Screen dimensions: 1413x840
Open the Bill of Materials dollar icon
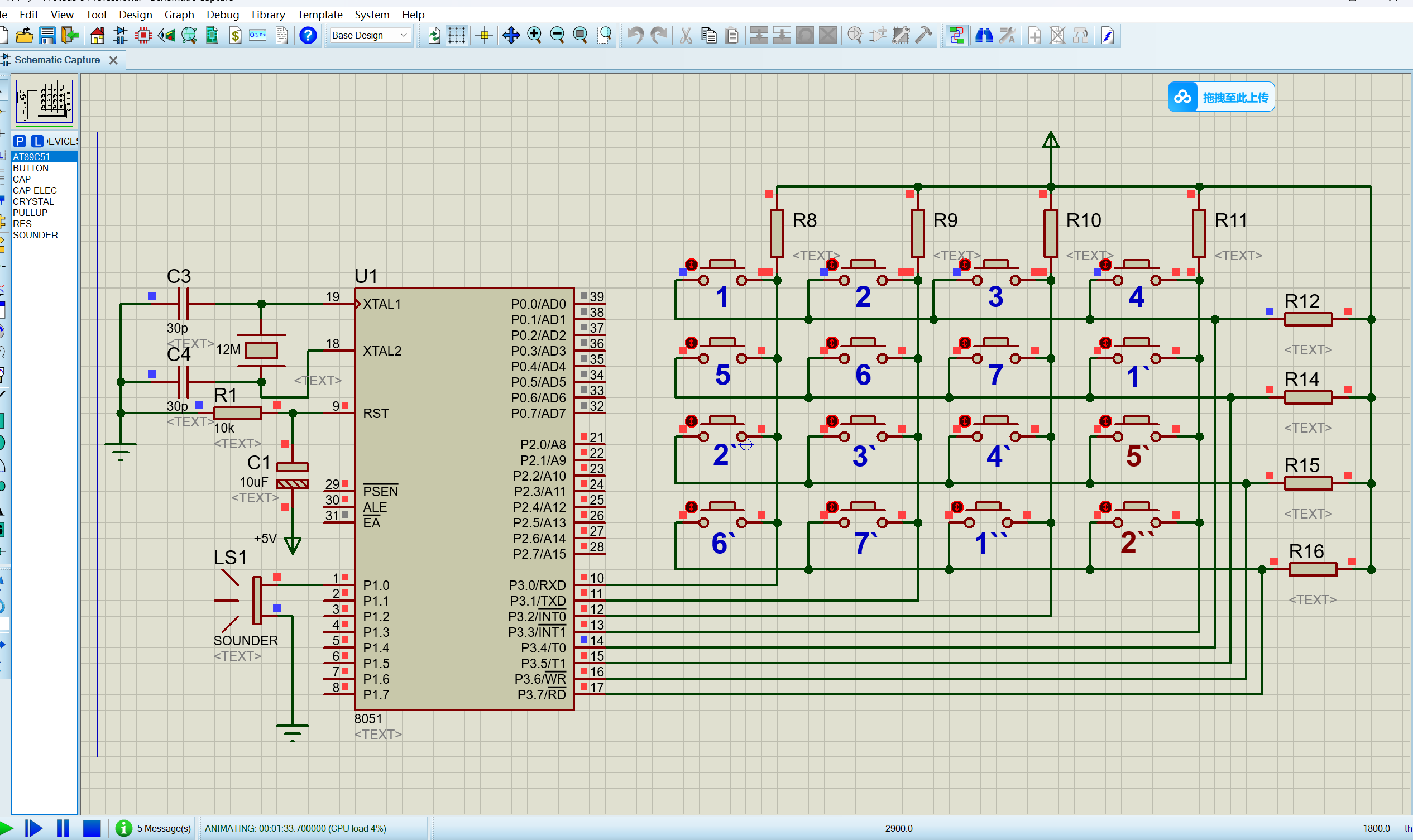coord(236,36)
